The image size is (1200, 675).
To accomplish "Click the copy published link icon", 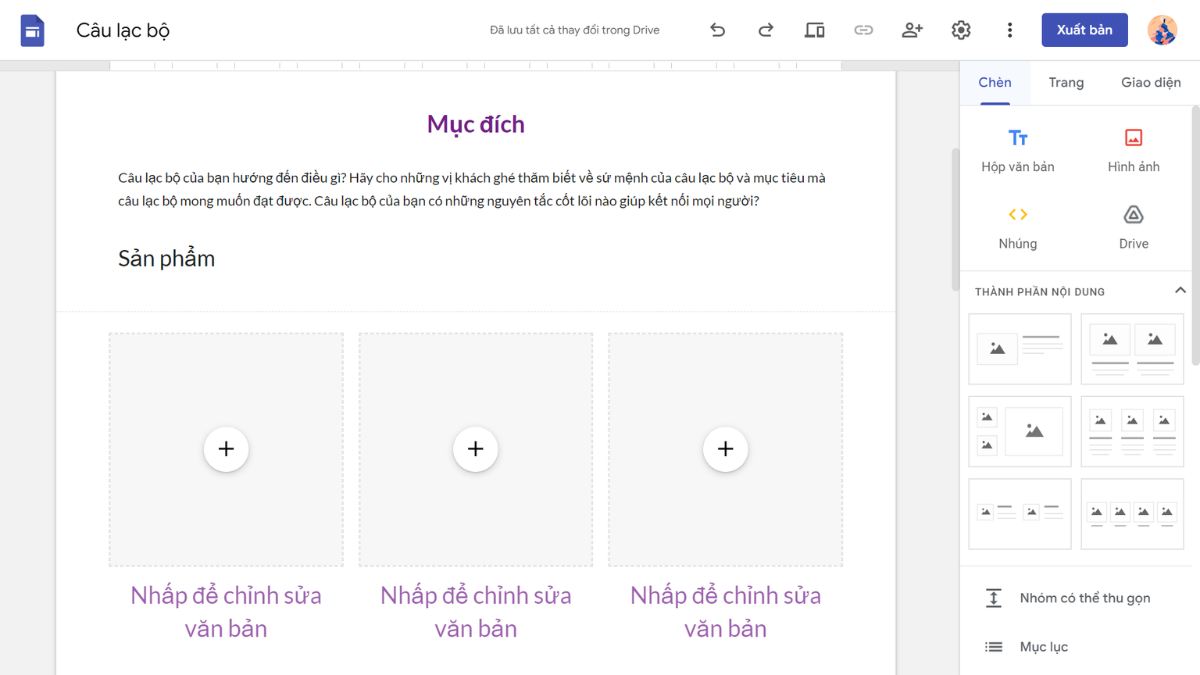I will [864, 30].
